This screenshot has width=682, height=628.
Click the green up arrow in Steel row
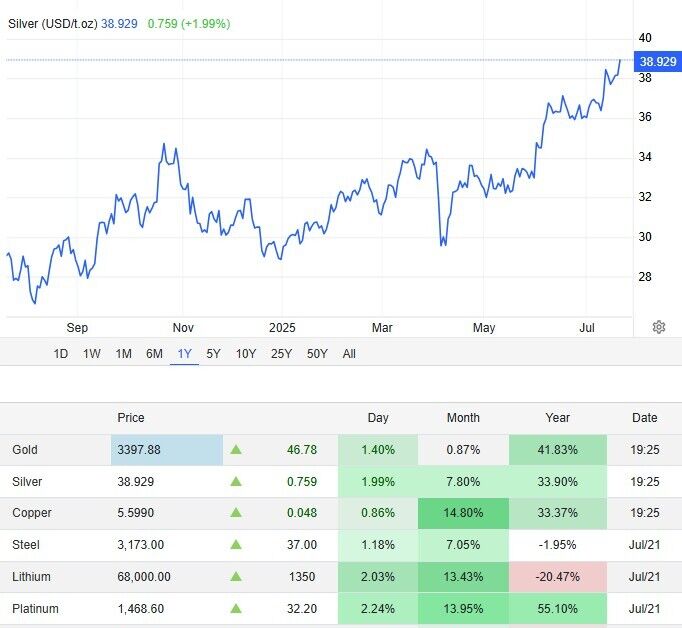236,545
